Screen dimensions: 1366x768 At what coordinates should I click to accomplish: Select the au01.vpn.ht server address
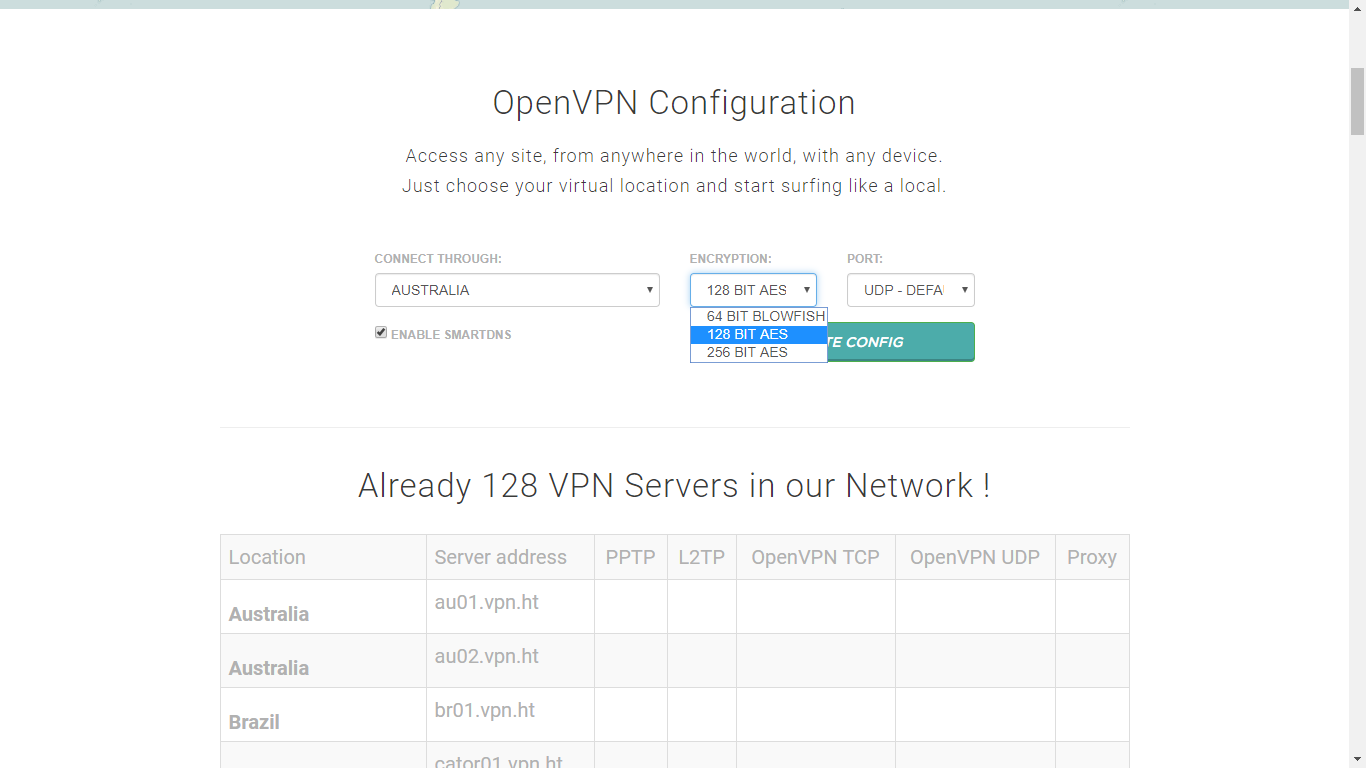[x=487, y=602]
